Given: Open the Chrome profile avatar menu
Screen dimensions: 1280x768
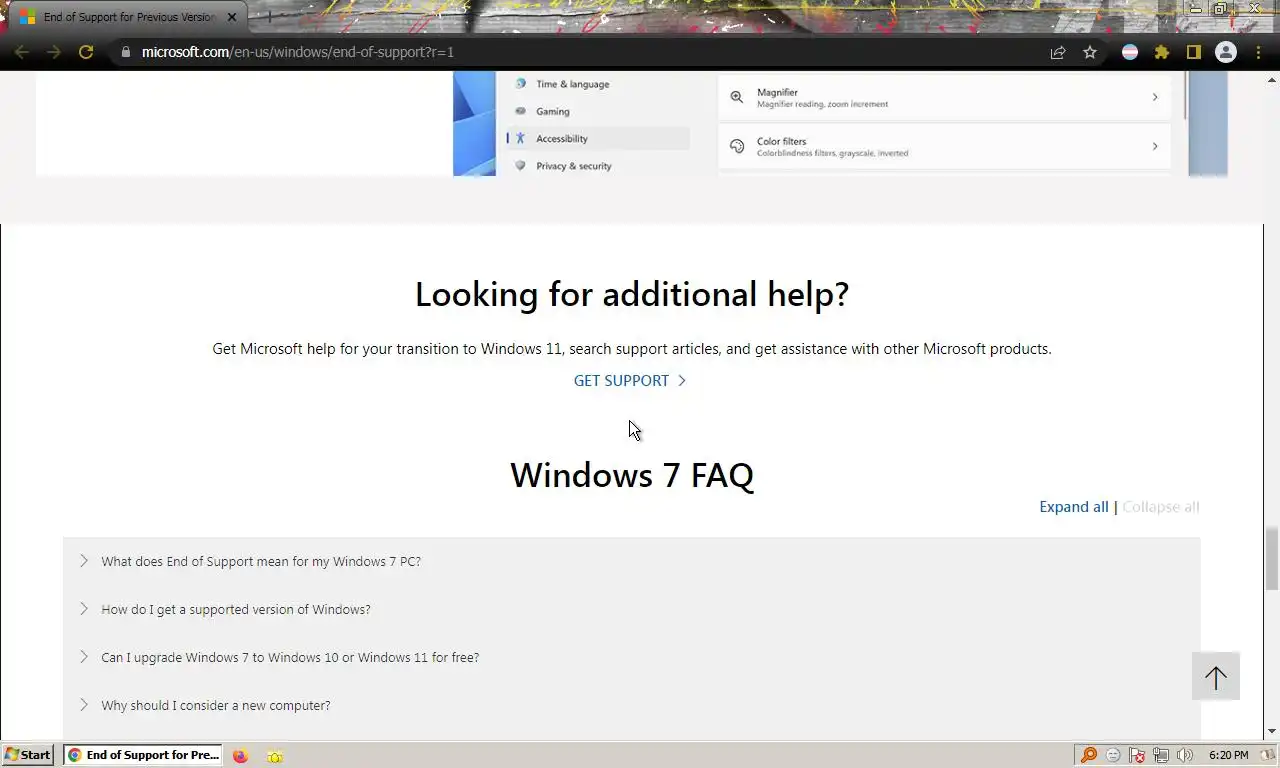Looking at the screenshot, I should point(1226,52).
